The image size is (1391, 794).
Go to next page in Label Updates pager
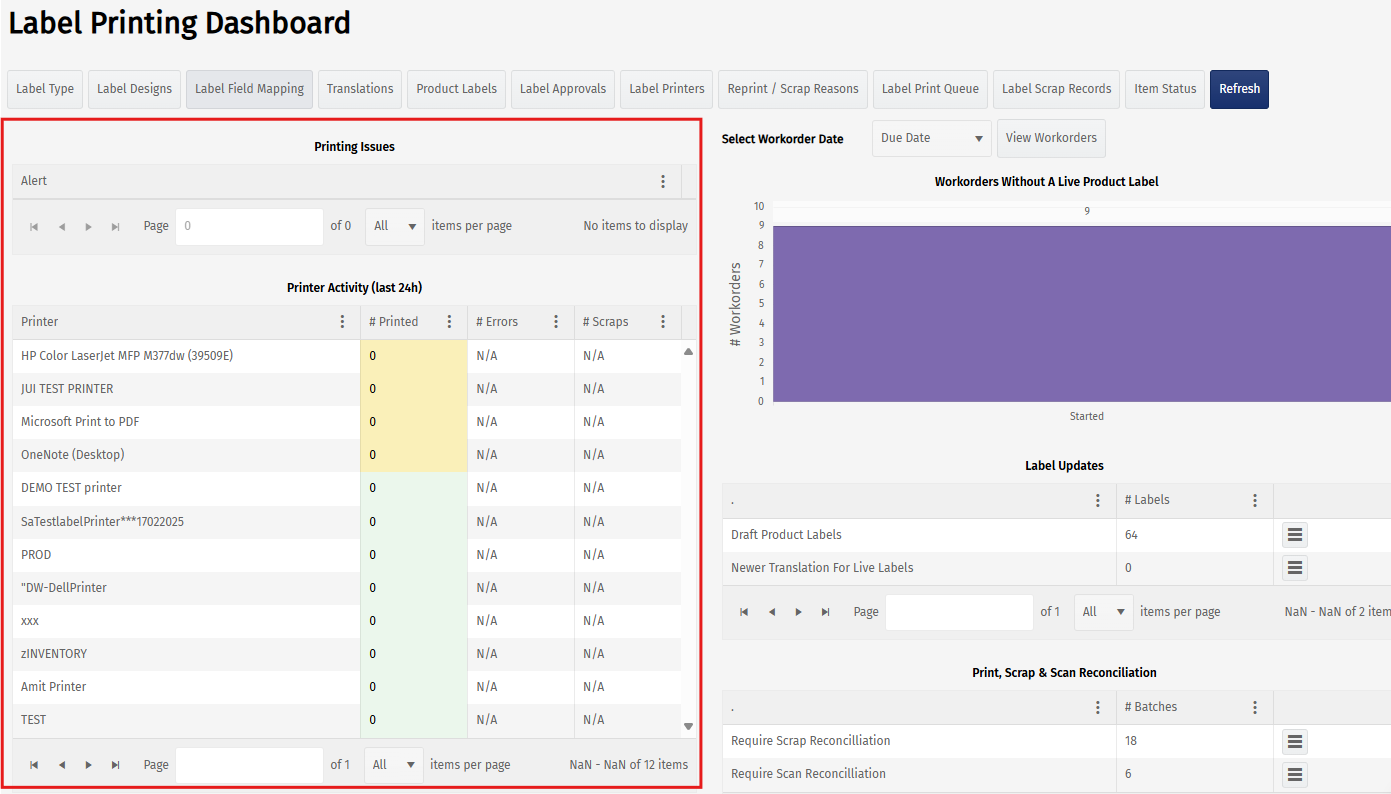(x=799, y=612)
